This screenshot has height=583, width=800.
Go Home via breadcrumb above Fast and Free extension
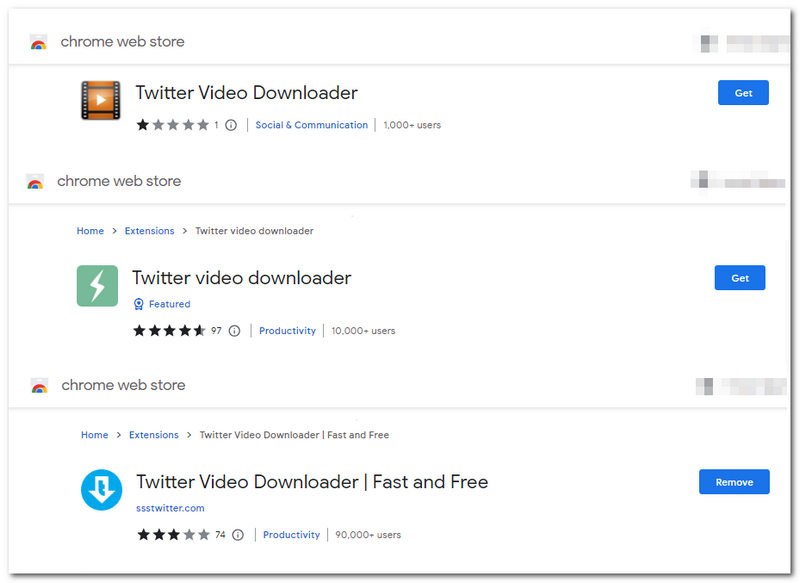[94, 435]
